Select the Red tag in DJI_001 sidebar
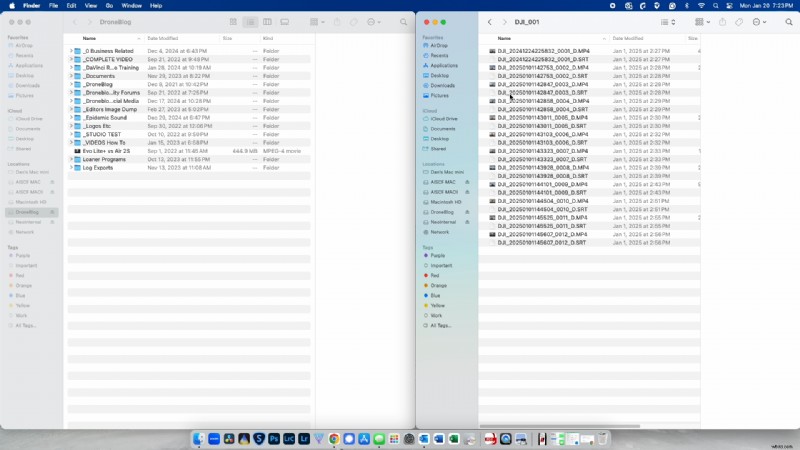800x450 pixels. coord(436,275)
